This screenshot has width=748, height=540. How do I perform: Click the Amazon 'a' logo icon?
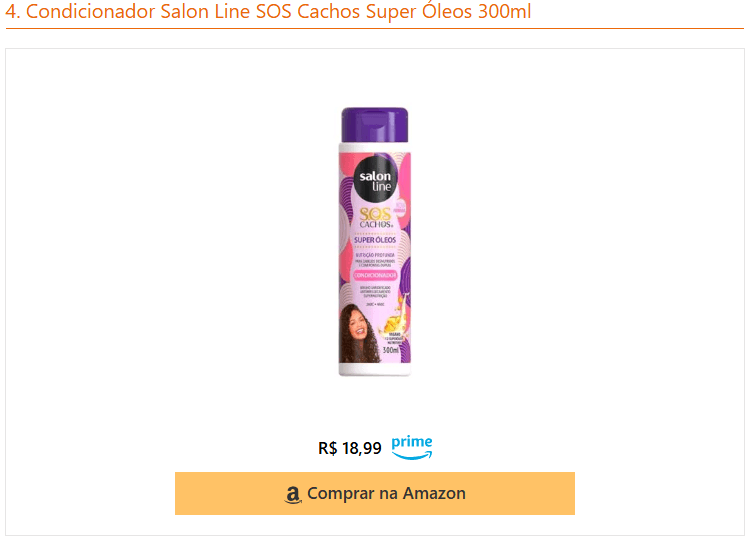click(293, 495)
